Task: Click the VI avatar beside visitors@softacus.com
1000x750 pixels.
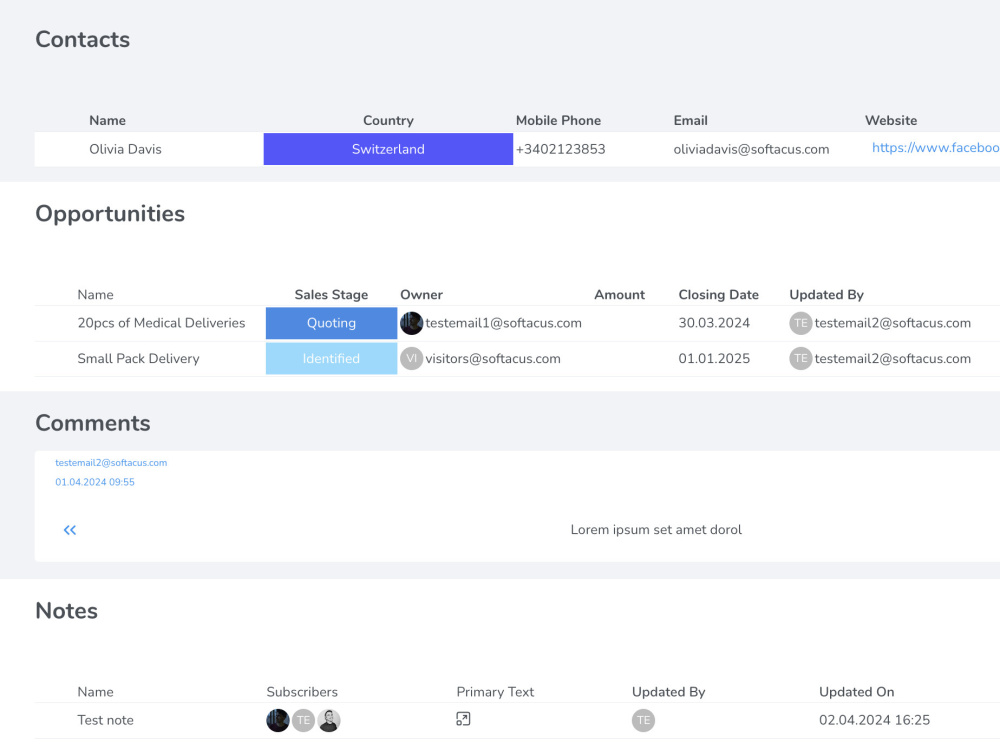Action: (x=411, y=359)
